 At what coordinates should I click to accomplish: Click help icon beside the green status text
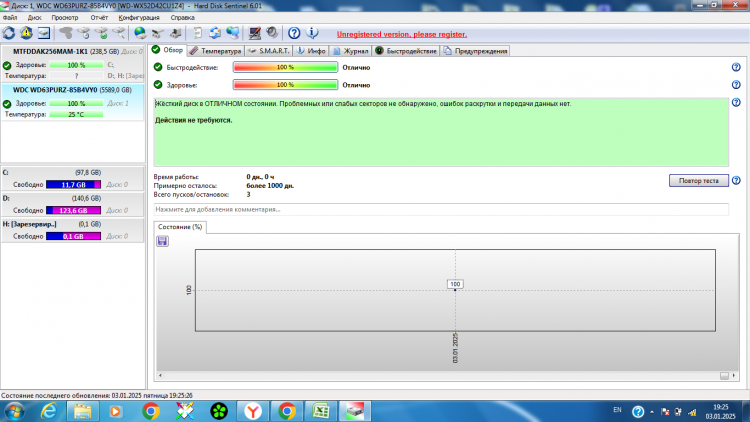tap(736, 102)
